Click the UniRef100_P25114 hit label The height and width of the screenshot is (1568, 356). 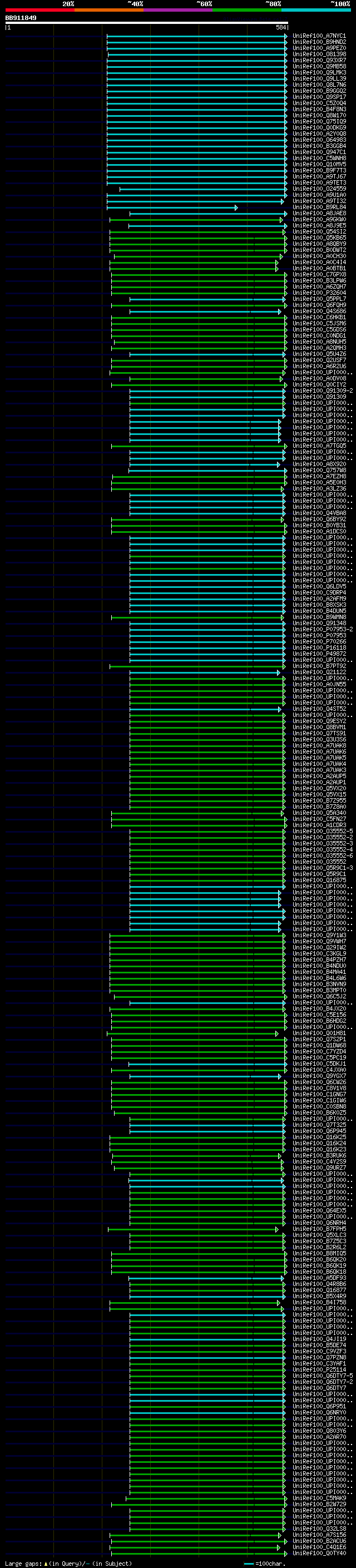(319, 1369)
